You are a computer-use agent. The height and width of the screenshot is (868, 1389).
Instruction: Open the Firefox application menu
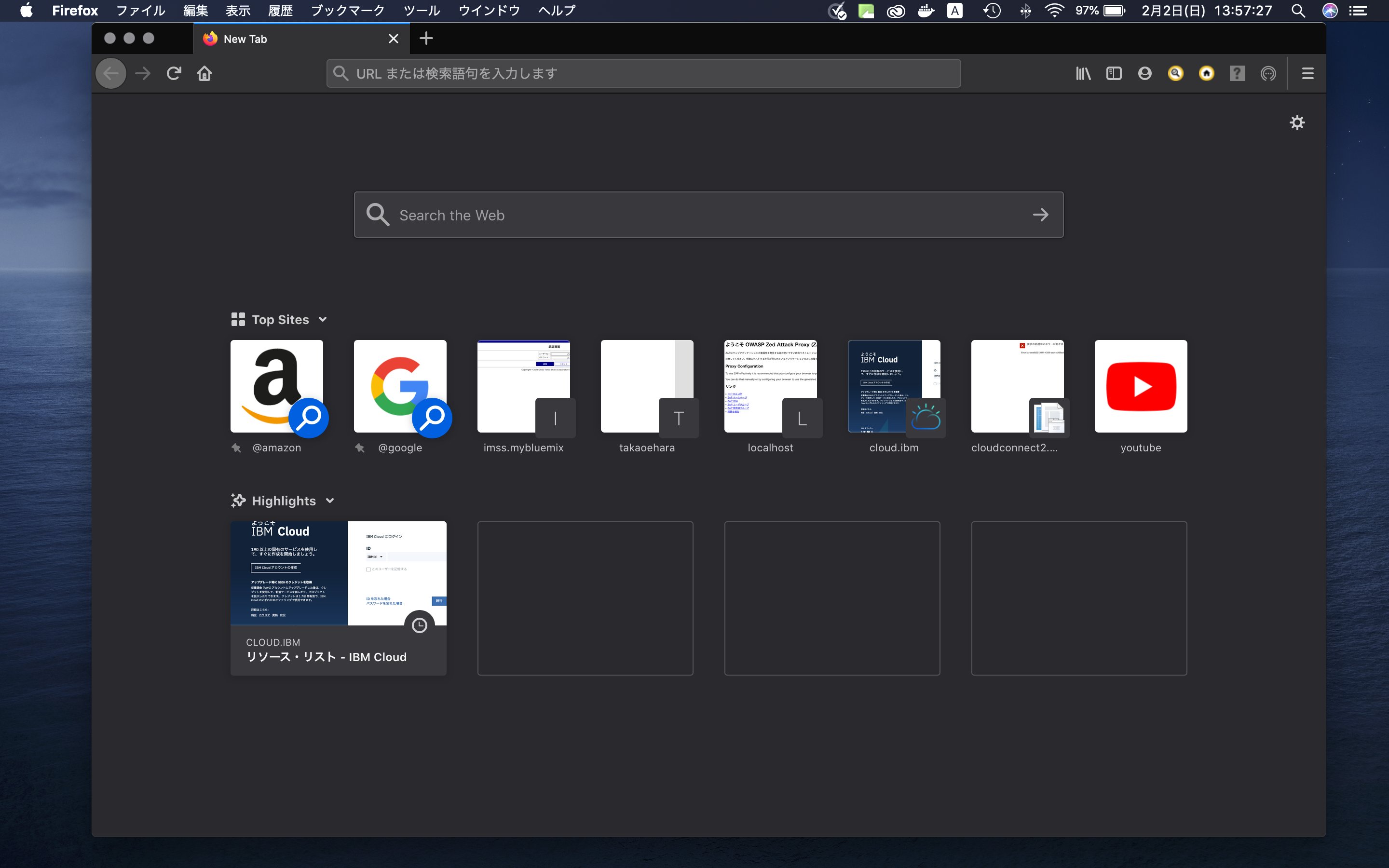pos(75,10)
